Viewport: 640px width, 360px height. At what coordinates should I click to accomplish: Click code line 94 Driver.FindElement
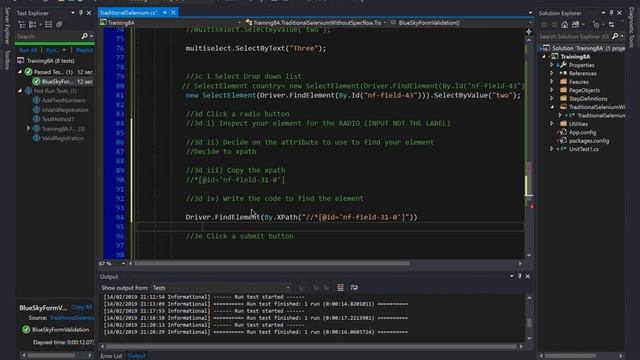coord(302,217)
